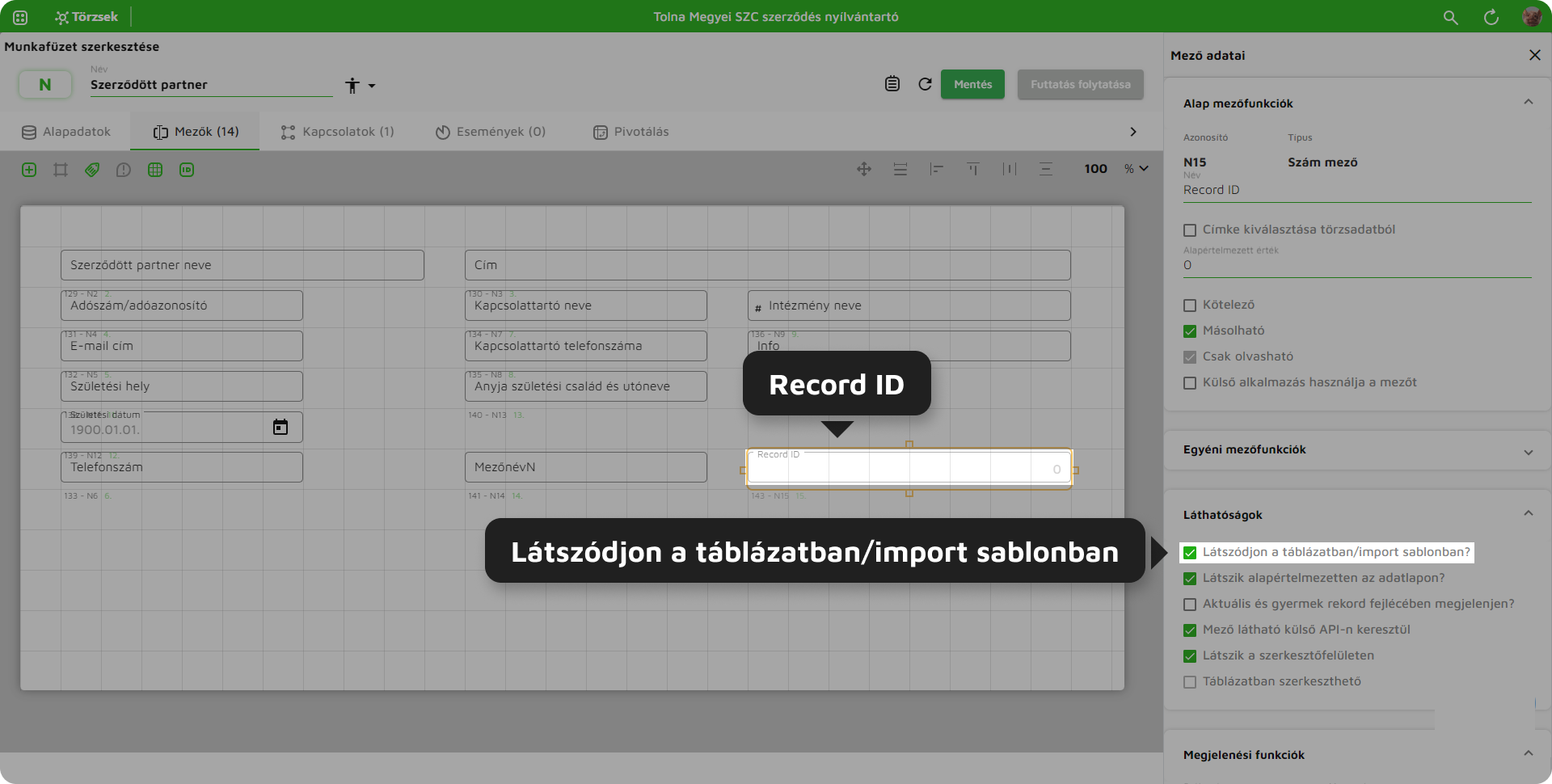Image resolution: width=1552 pixels, height=784 pixels.
Task: Enable Aktuális és gyermek rekord fejlécében
Action: 1190,605
